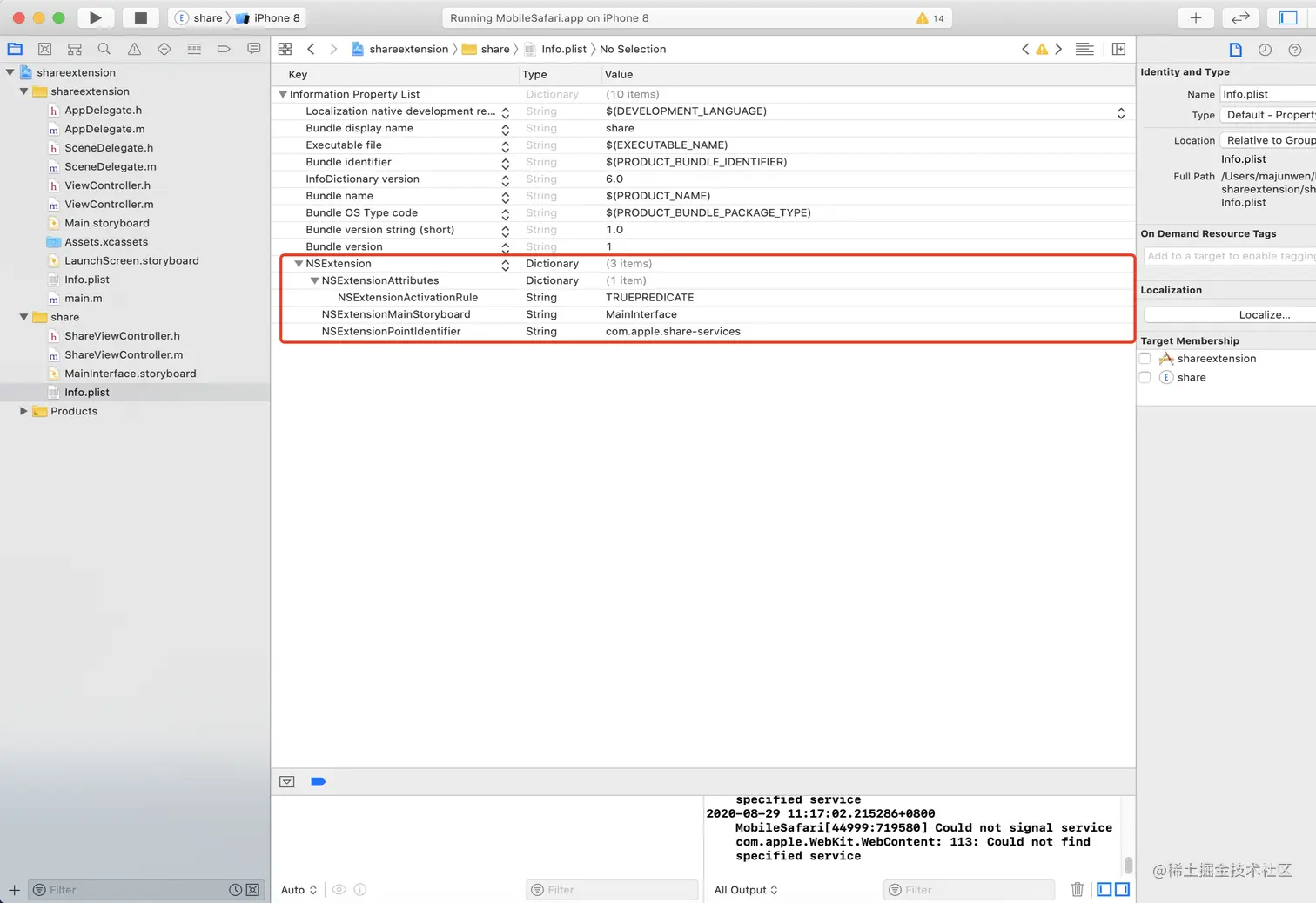Collapse the NSExtensionAttributes dictionary
The image size is (1316, 903).
click(315, 280)
